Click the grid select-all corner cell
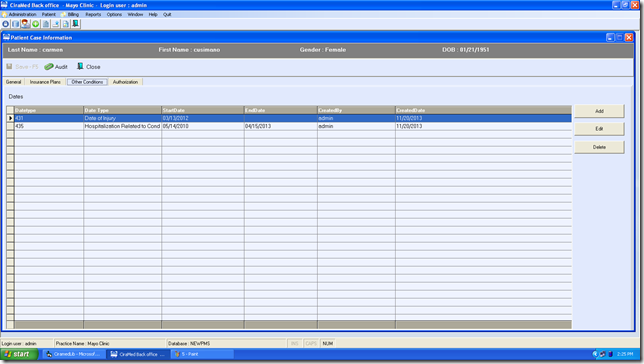This screenshot has width=644, height=364. [10, 110]
